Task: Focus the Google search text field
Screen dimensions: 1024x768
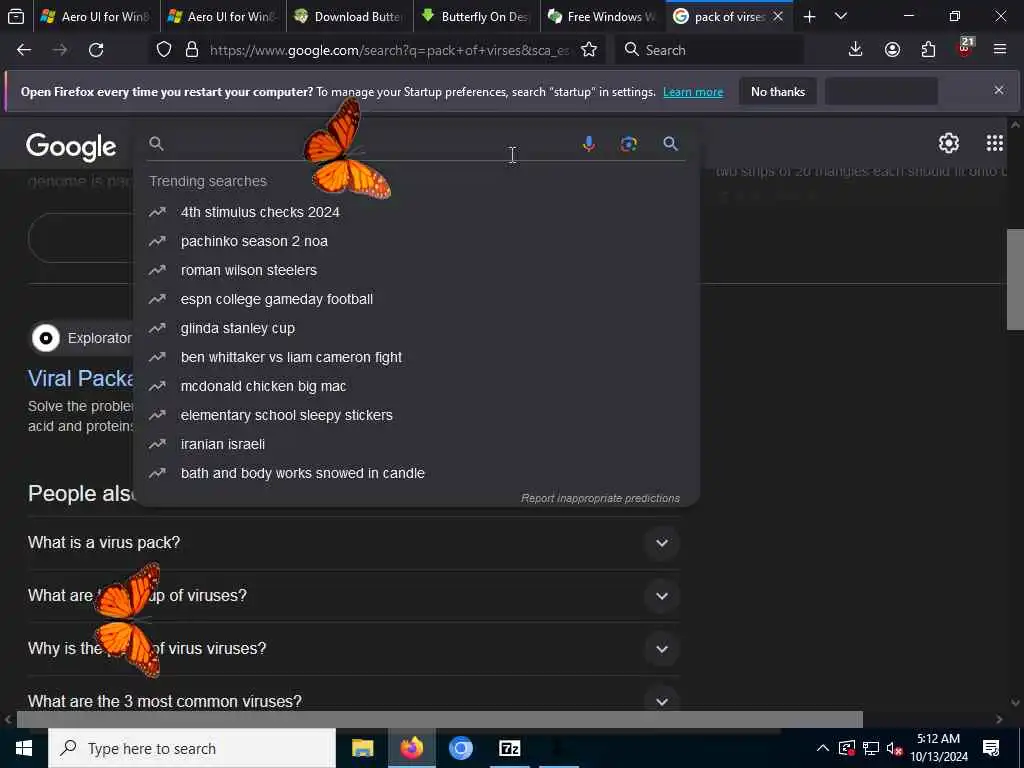Action: 372,144
